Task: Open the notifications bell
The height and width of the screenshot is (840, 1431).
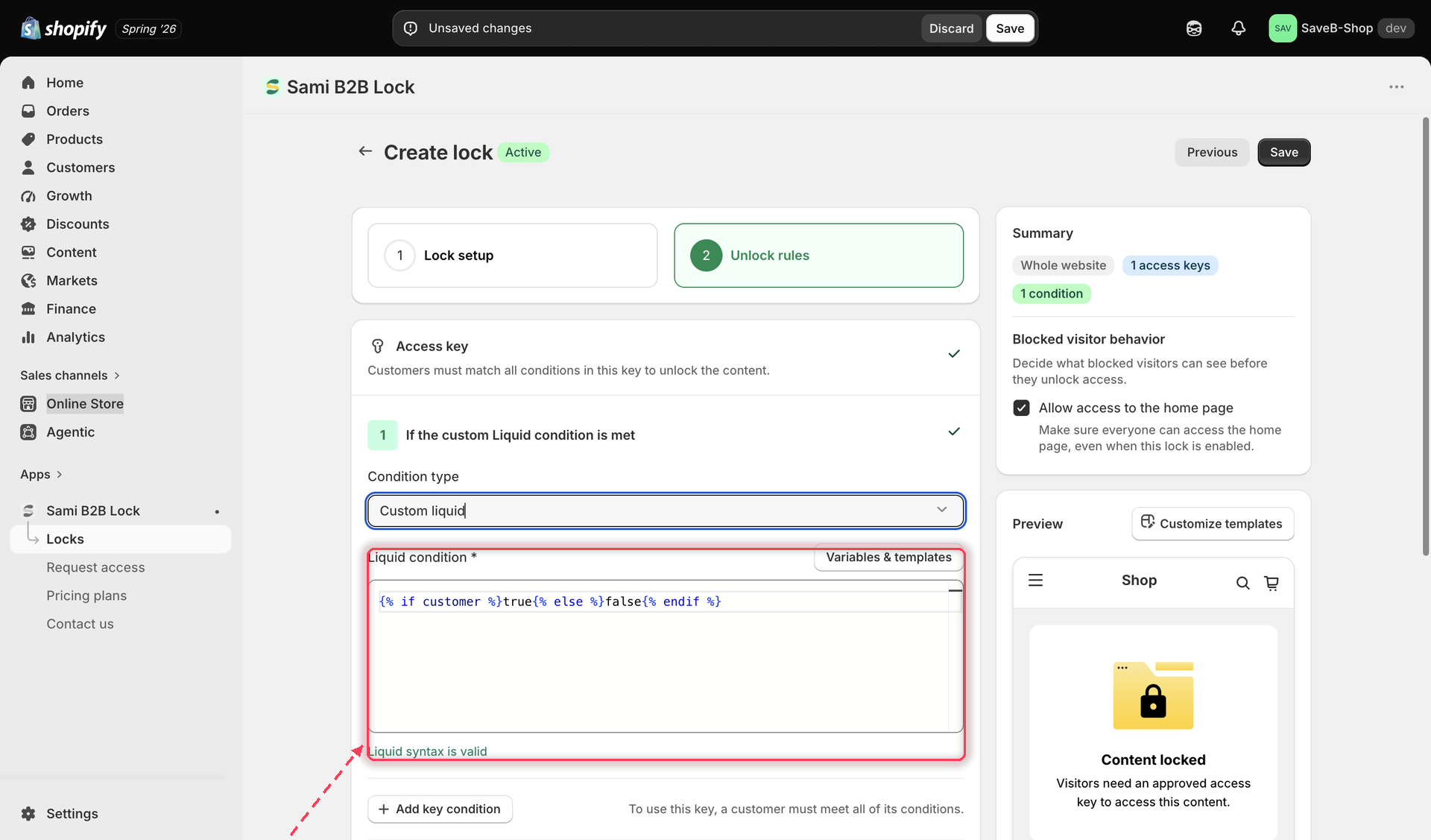Action: click(1238, 28)
